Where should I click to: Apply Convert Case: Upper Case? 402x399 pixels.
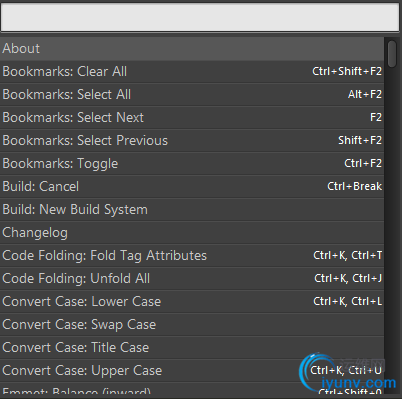[192, 371]
